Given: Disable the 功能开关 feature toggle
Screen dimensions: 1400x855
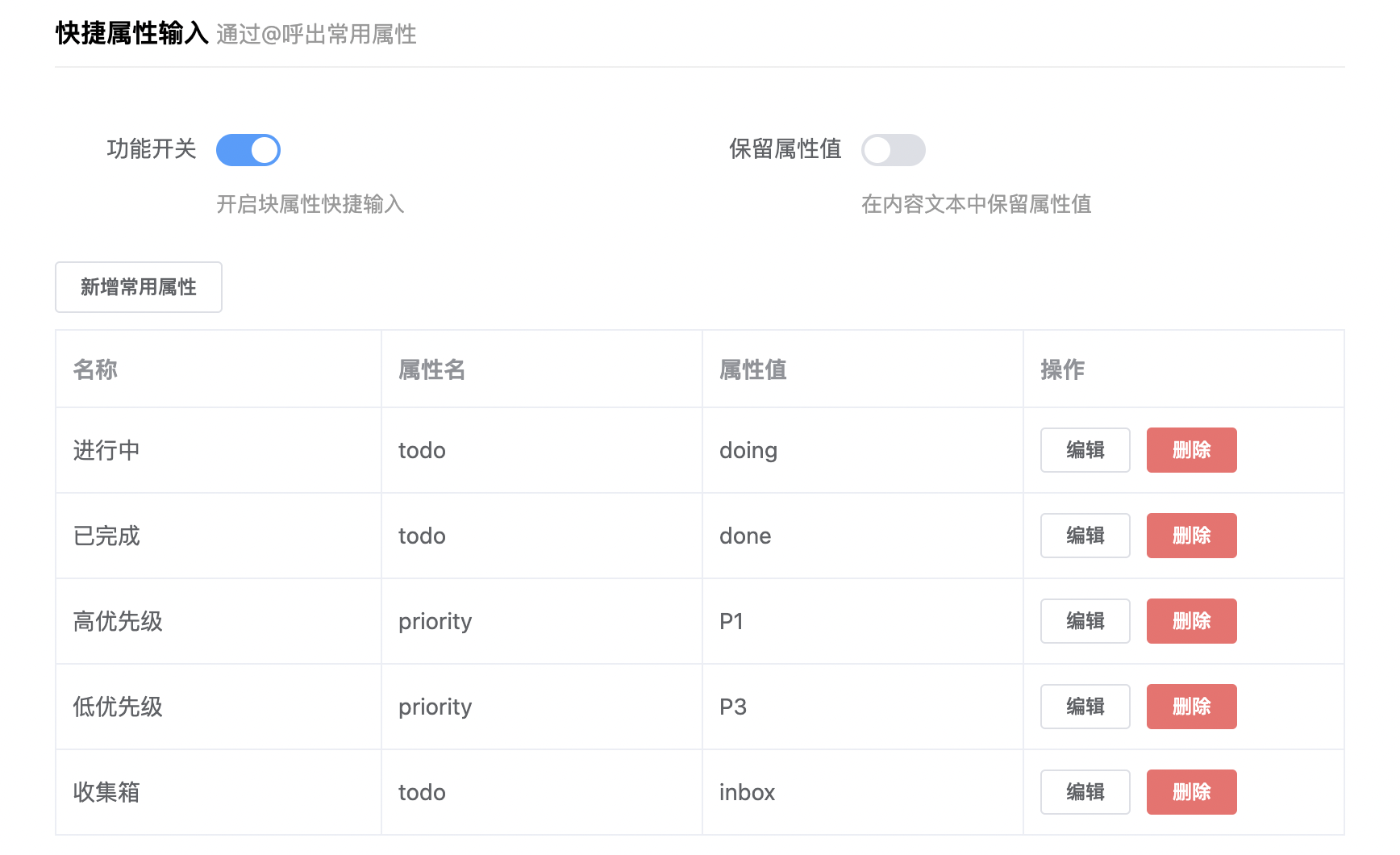Looking at the screenshot, I should click(x=248, y=150).
